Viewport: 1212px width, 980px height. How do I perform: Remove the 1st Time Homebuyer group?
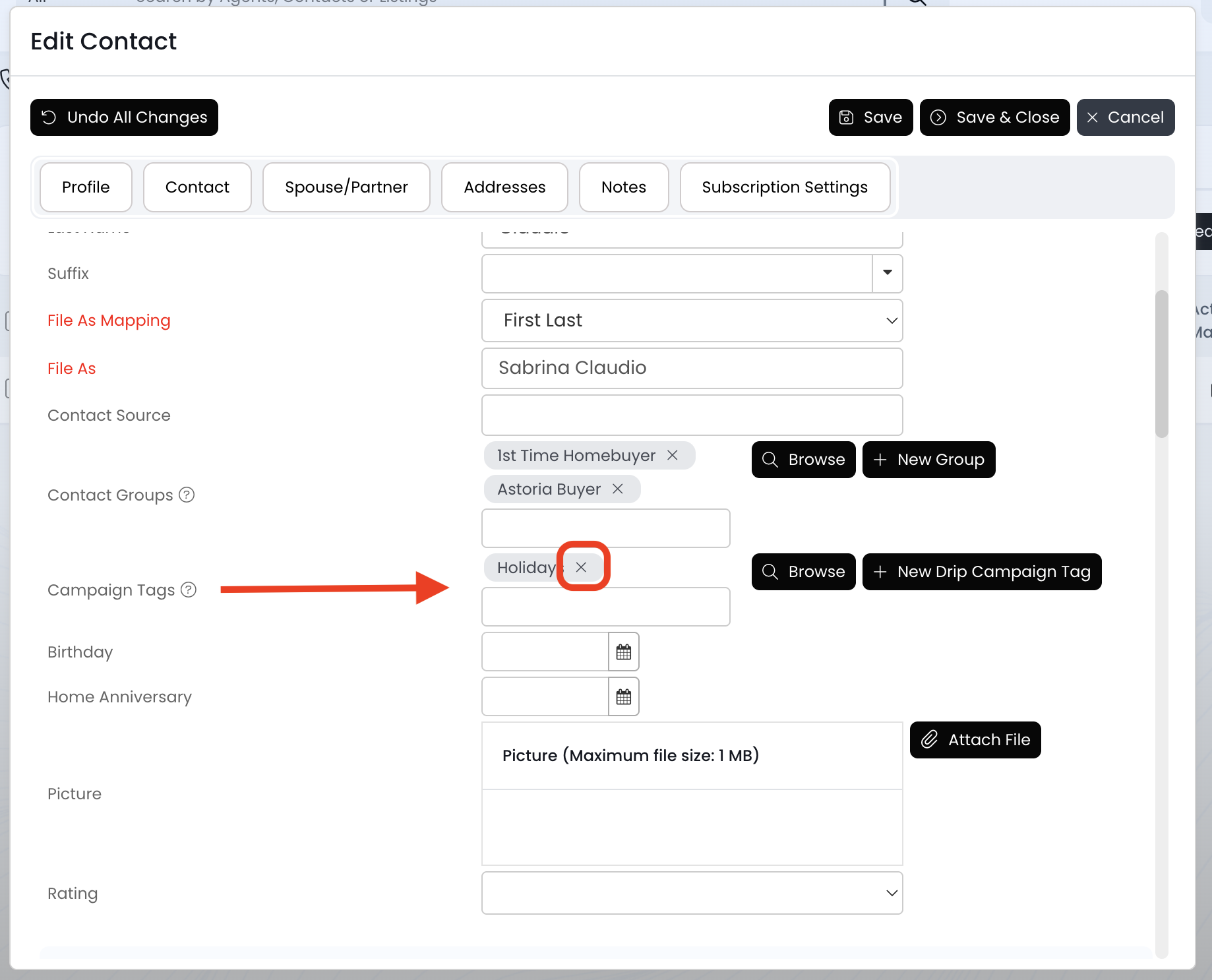[672, 456]
